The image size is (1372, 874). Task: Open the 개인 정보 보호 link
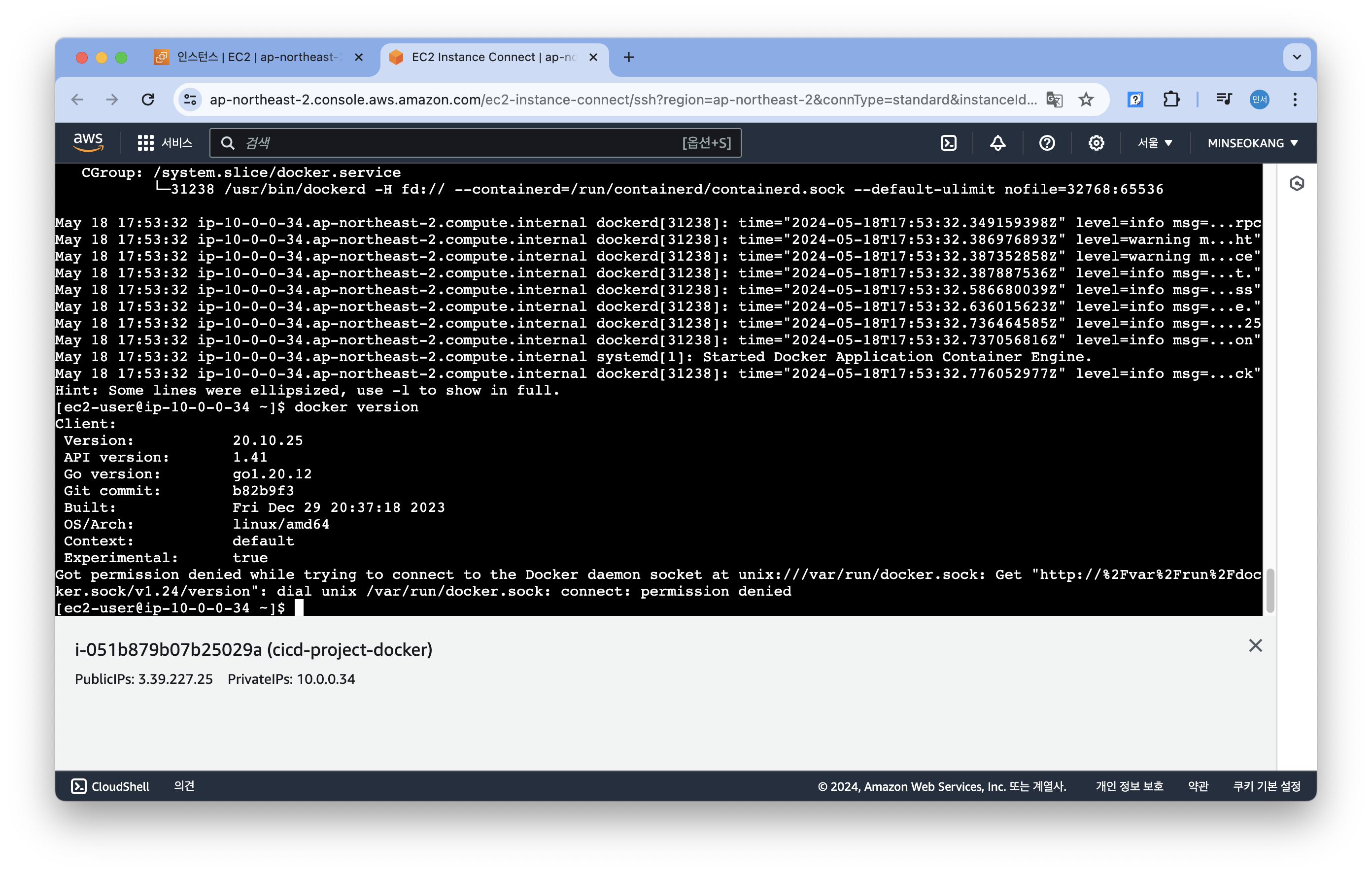[1129, 786]
